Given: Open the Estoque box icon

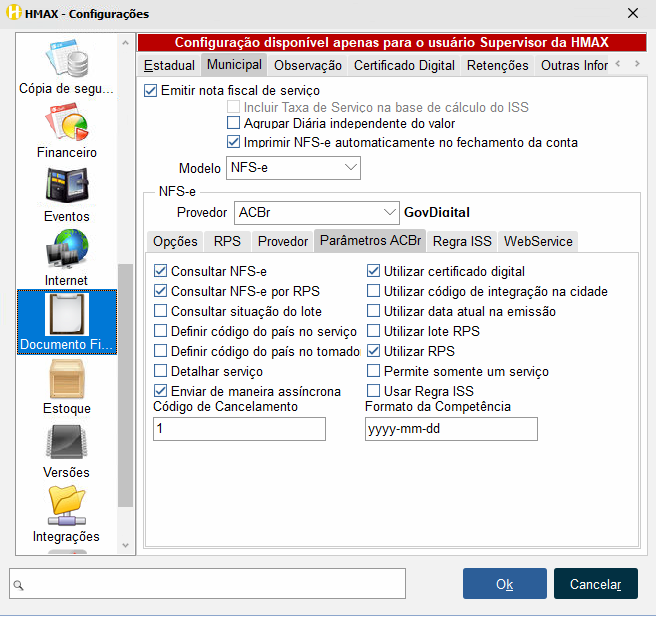Looking at the screenshot, I should (x=67, y=380).
